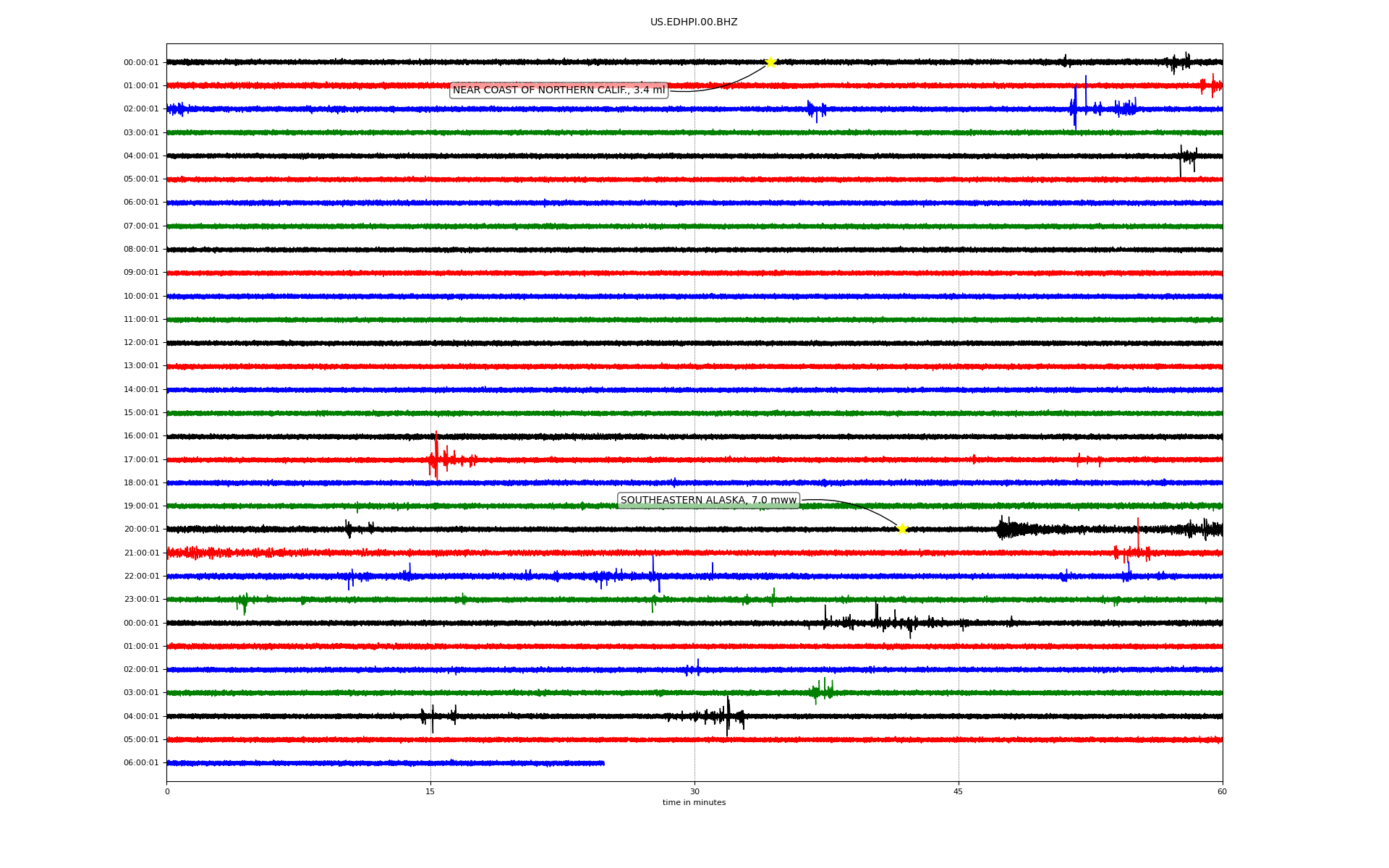Click the 15 minute tick label on x-axis

click(430, 791)
